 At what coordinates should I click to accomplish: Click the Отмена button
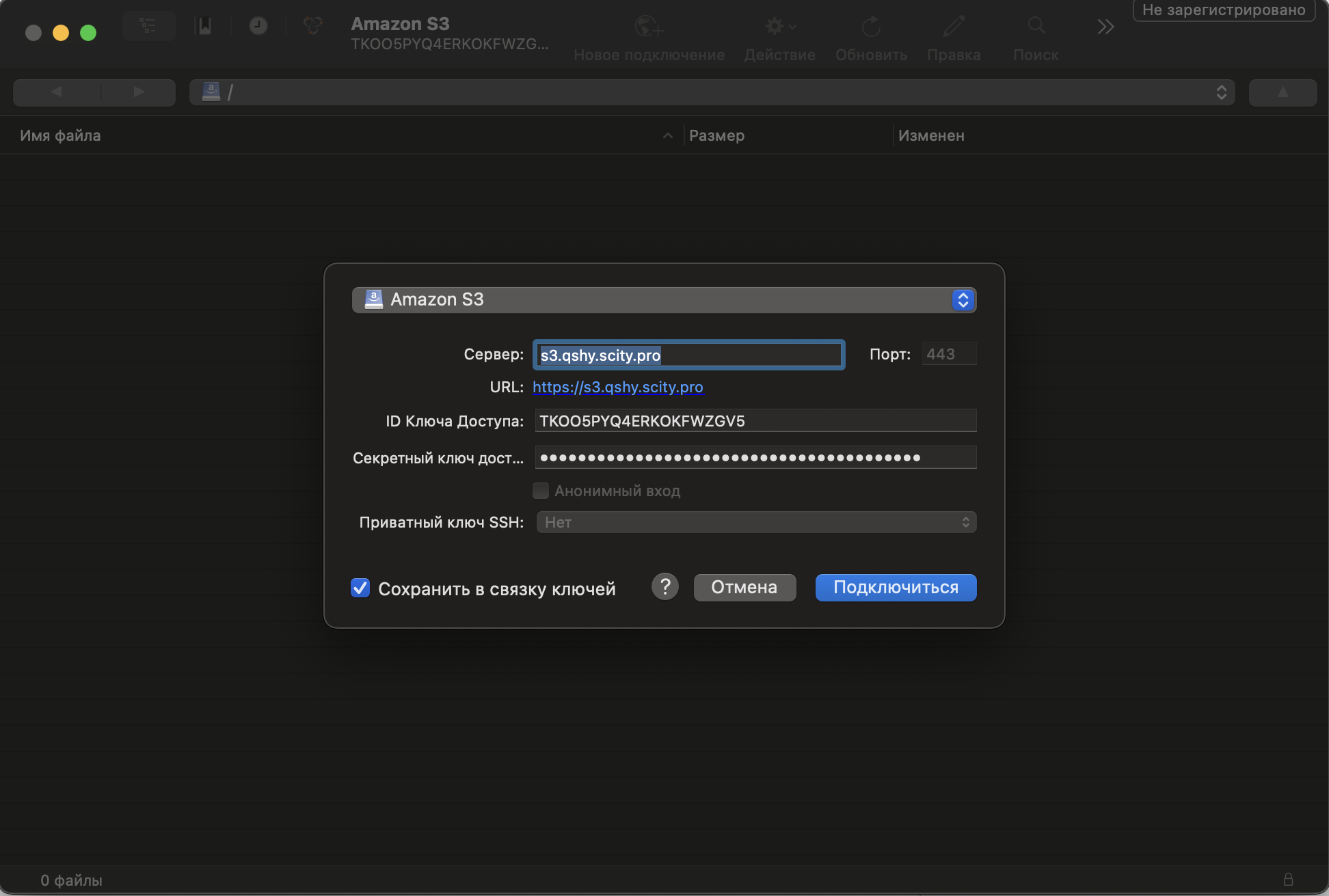point(744,588)
